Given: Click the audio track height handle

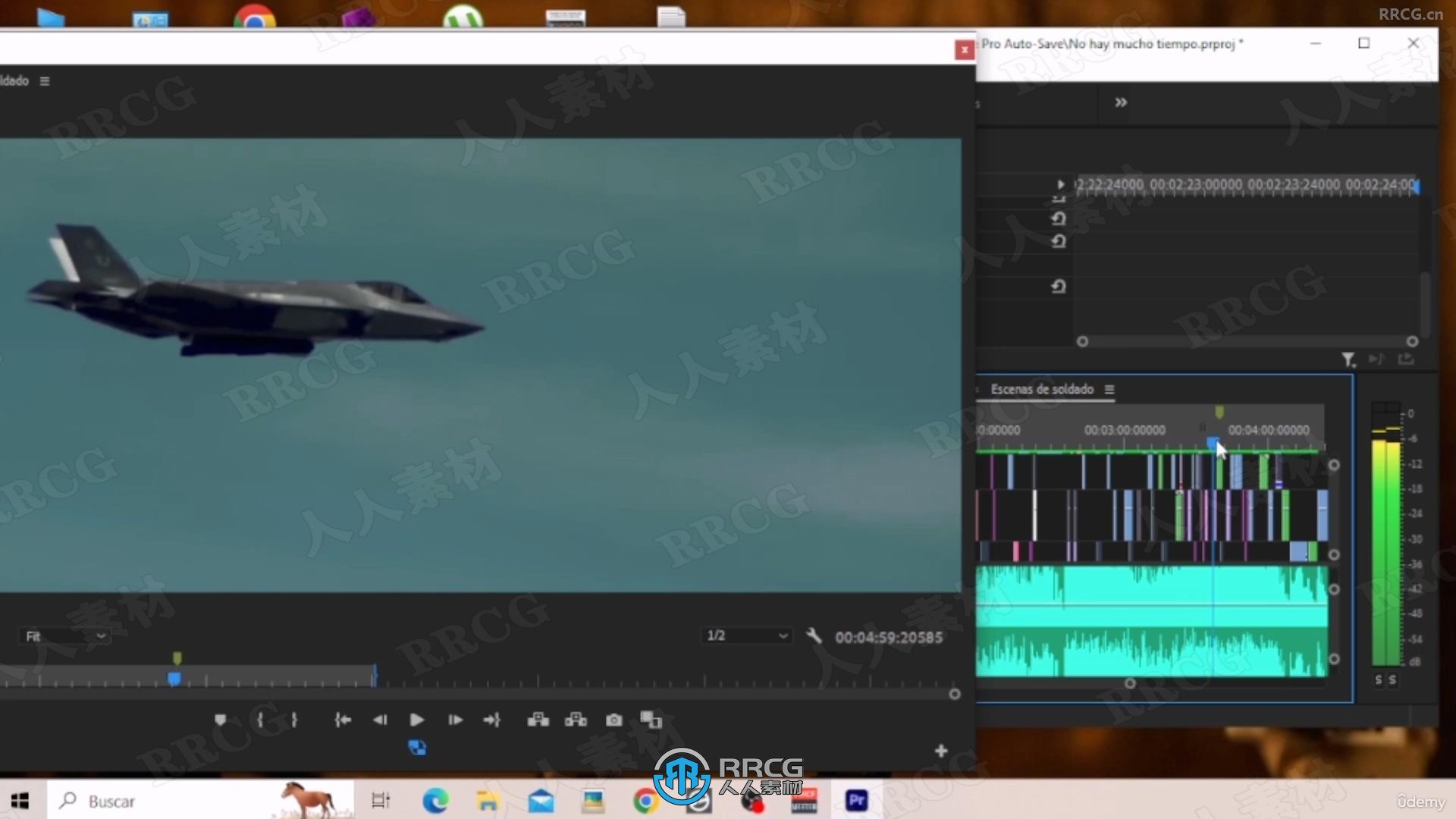Looking at the screenshot, I should (x=1334, y=589).
